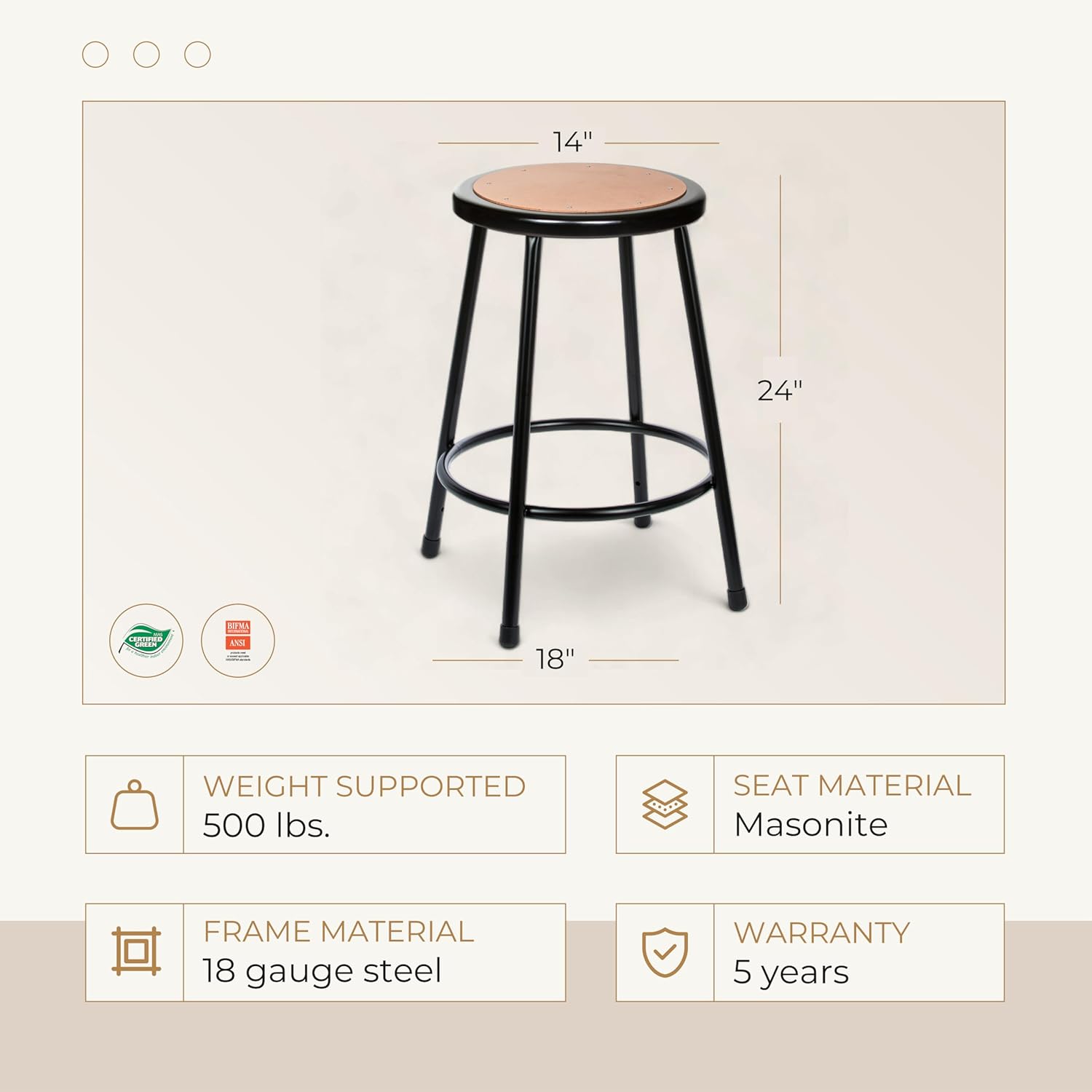Viewport: 1092px width, 1092px height.
Task: Select the MAS Certified Green badge
Action: pos(146,641)
